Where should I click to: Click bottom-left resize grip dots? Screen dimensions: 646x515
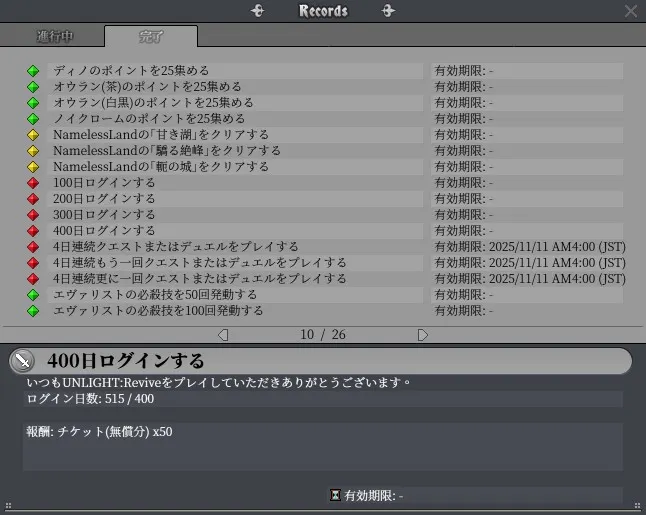(8, 506)
